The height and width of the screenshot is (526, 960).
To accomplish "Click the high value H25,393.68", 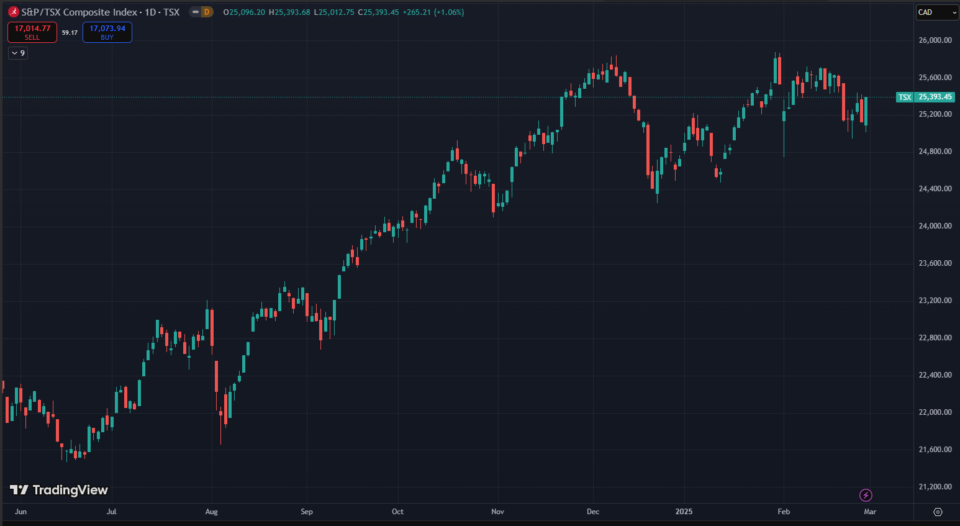I will pyautogui.click(x=290, y=12).
